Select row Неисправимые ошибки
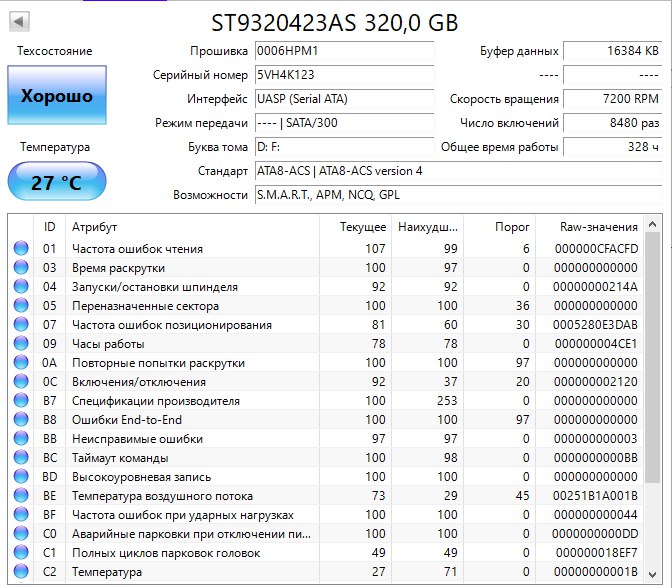The height and width of the screenshot is (588, 672). click(x=326, y=438)
